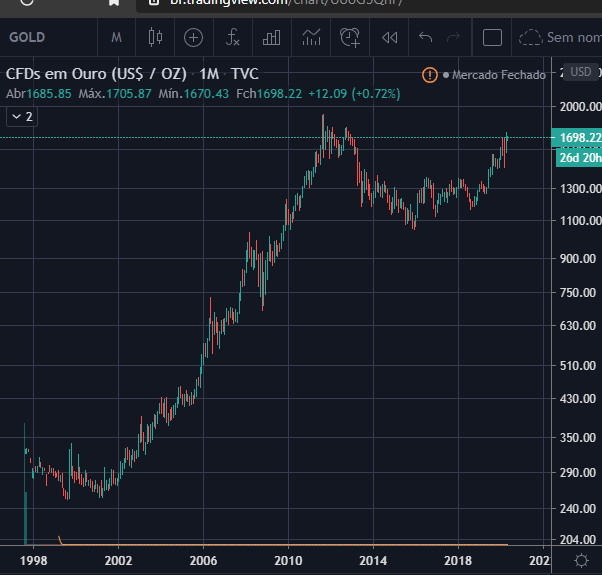Open the indicator templates icon
The height and width of the screenshot is (575, 602).
tap(311, 38)
